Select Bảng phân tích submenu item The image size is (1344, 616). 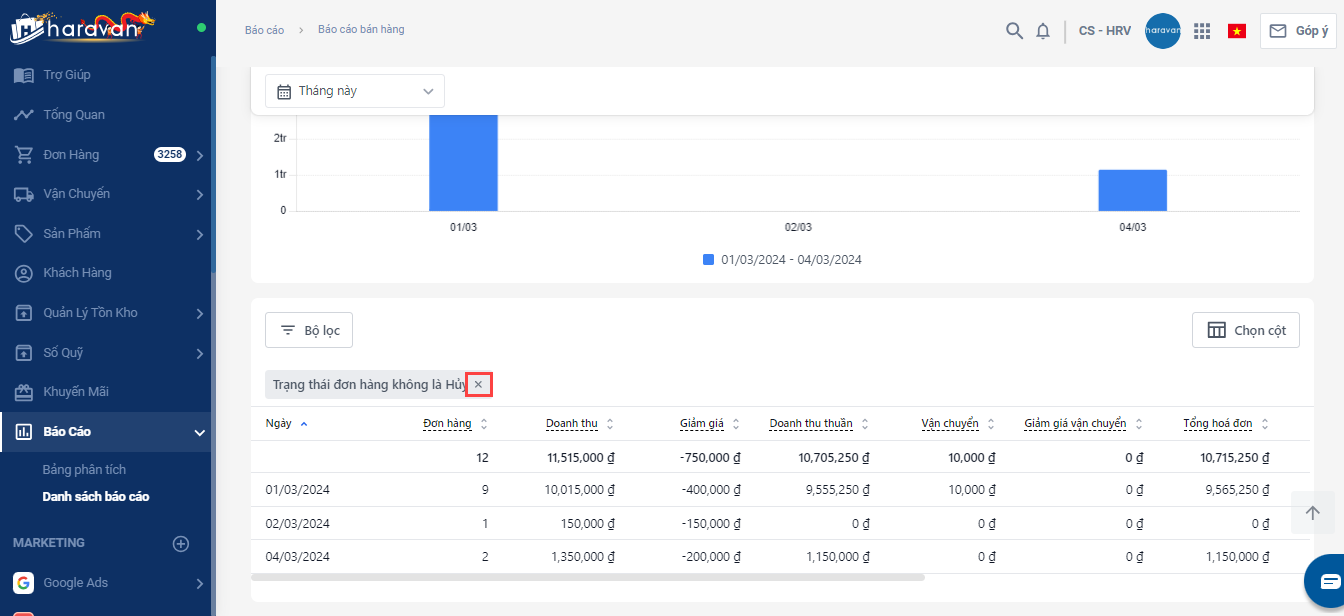(84, 470)
